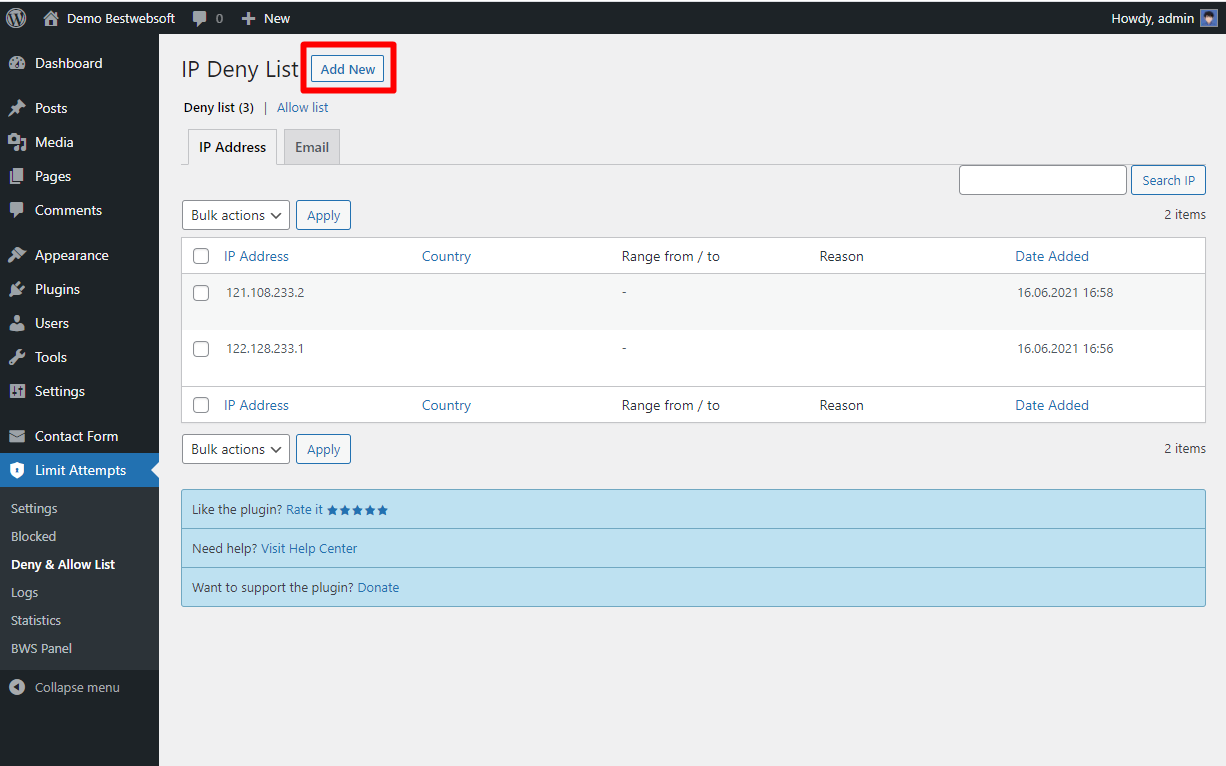Switch to the IP Address tab
Image resolution: width=1226 pixels, height=766 pixels.
tap(232, 147)
